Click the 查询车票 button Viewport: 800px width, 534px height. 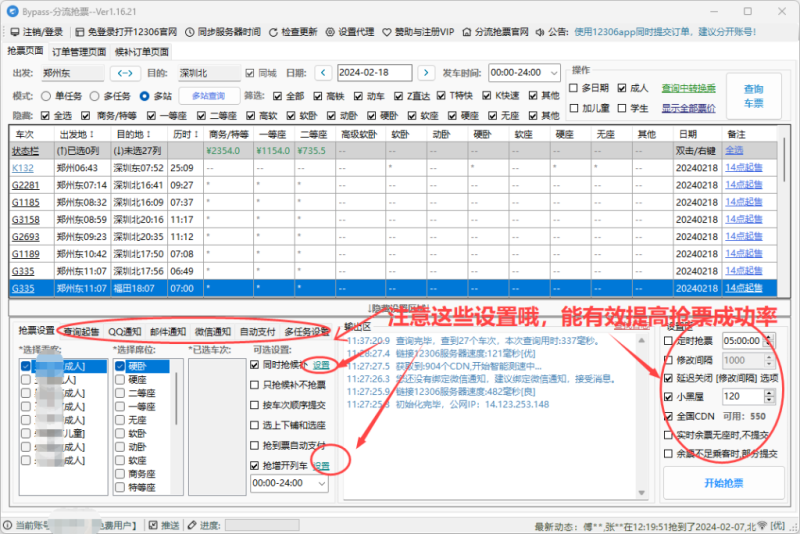coord(752,96)
